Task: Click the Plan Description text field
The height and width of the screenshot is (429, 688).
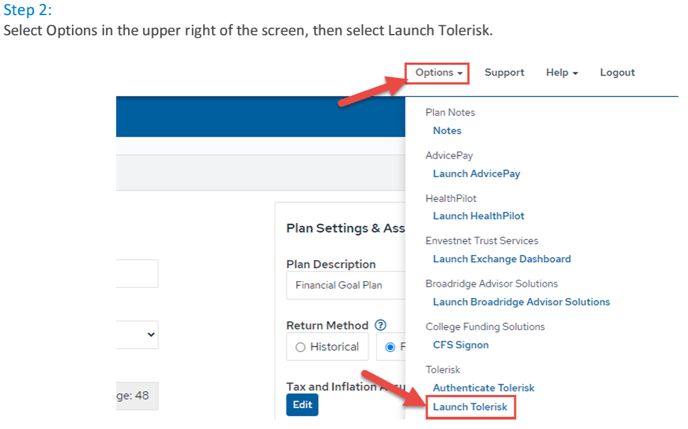Action: (345, 284)
